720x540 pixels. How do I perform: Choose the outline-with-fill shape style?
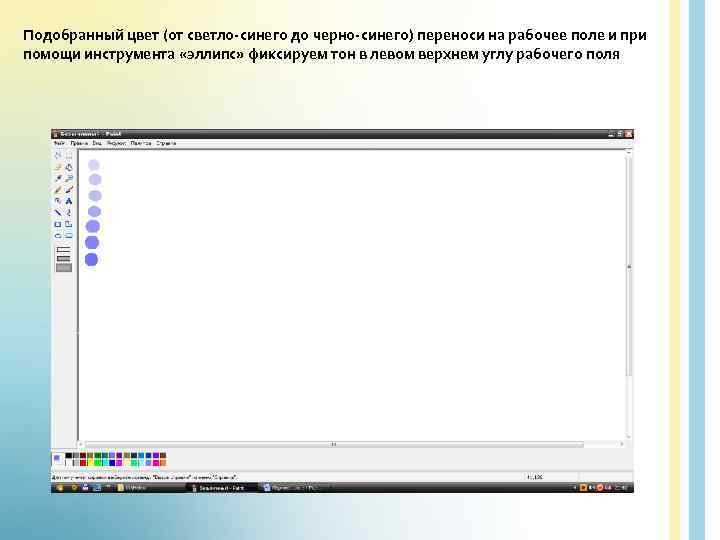pos(63,259)
